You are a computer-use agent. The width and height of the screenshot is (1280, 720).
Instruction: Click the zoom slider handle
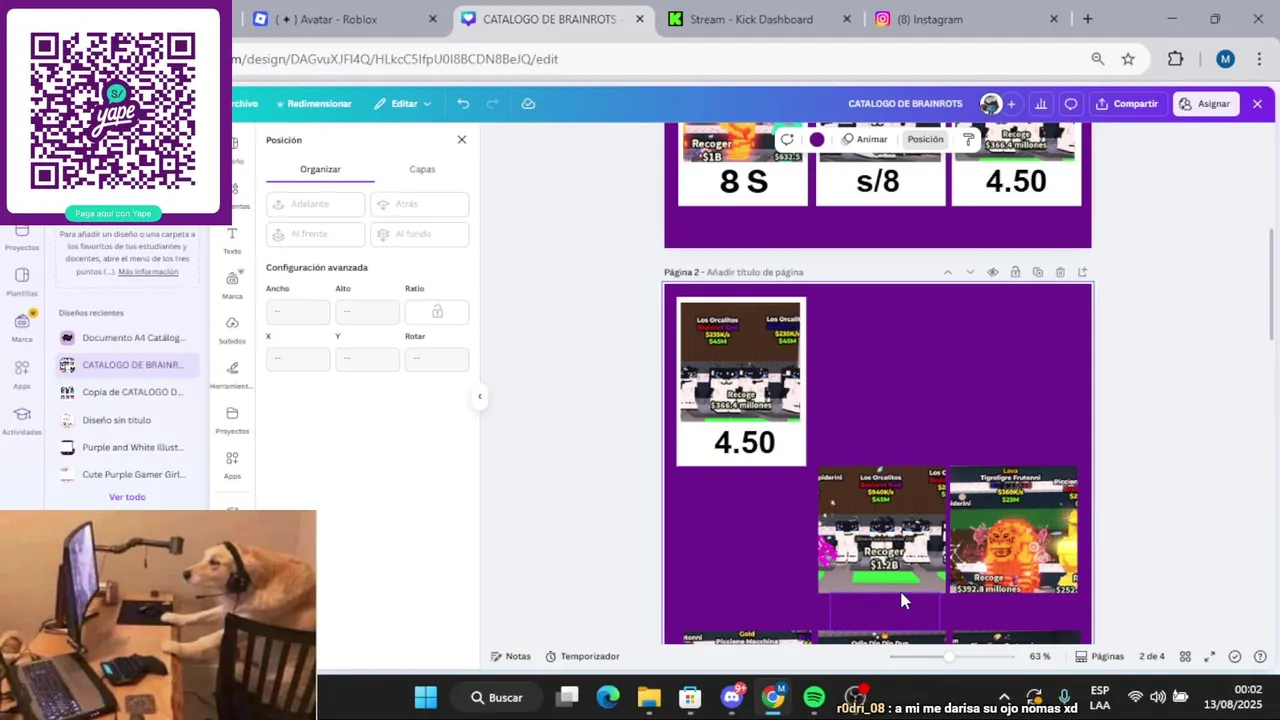pos(948,657)
